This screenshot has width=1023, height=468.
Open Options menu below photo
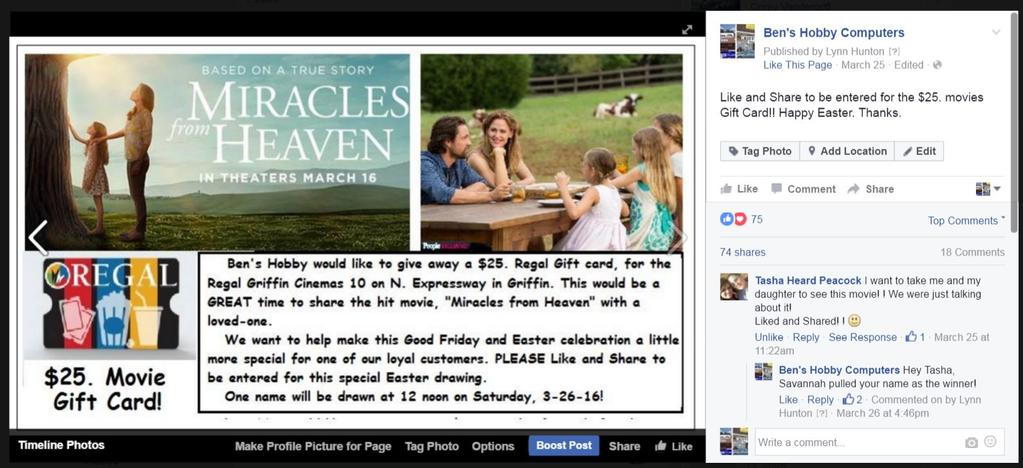tap(493, 446)
